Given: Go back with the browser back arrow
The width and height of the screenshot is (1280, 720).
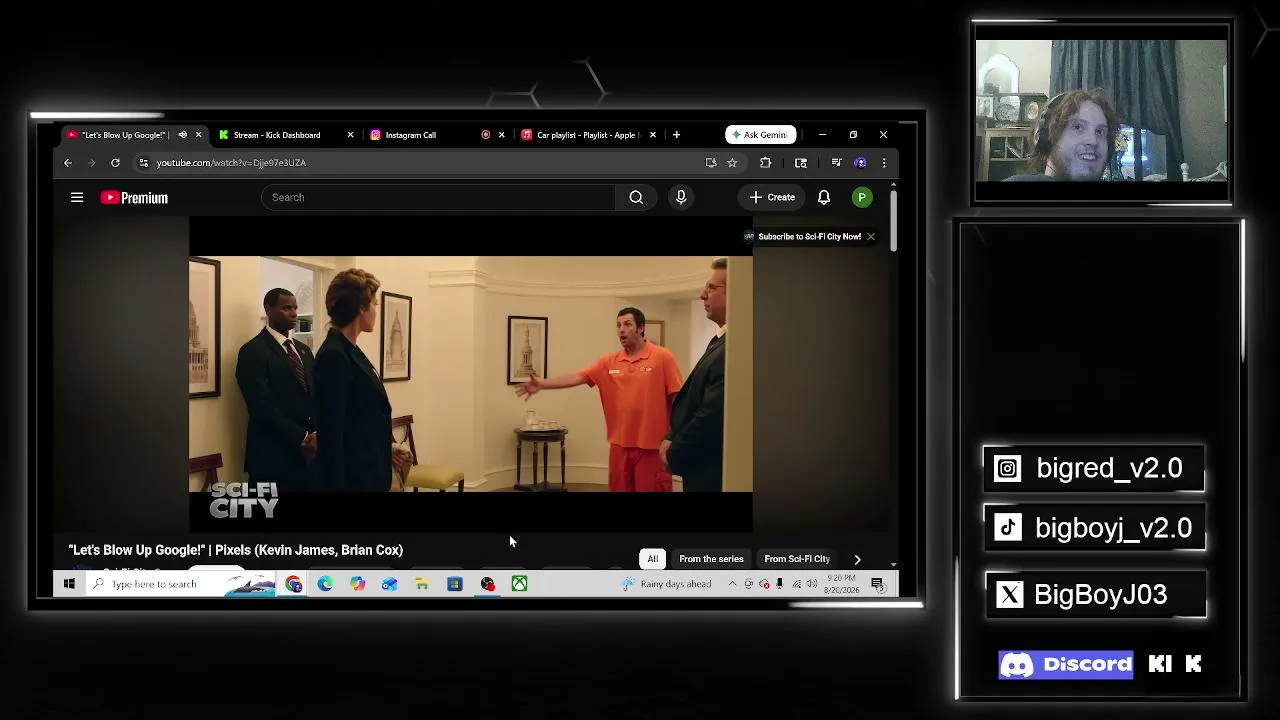Looking at the screenshot, I should [x=68, y=163].
